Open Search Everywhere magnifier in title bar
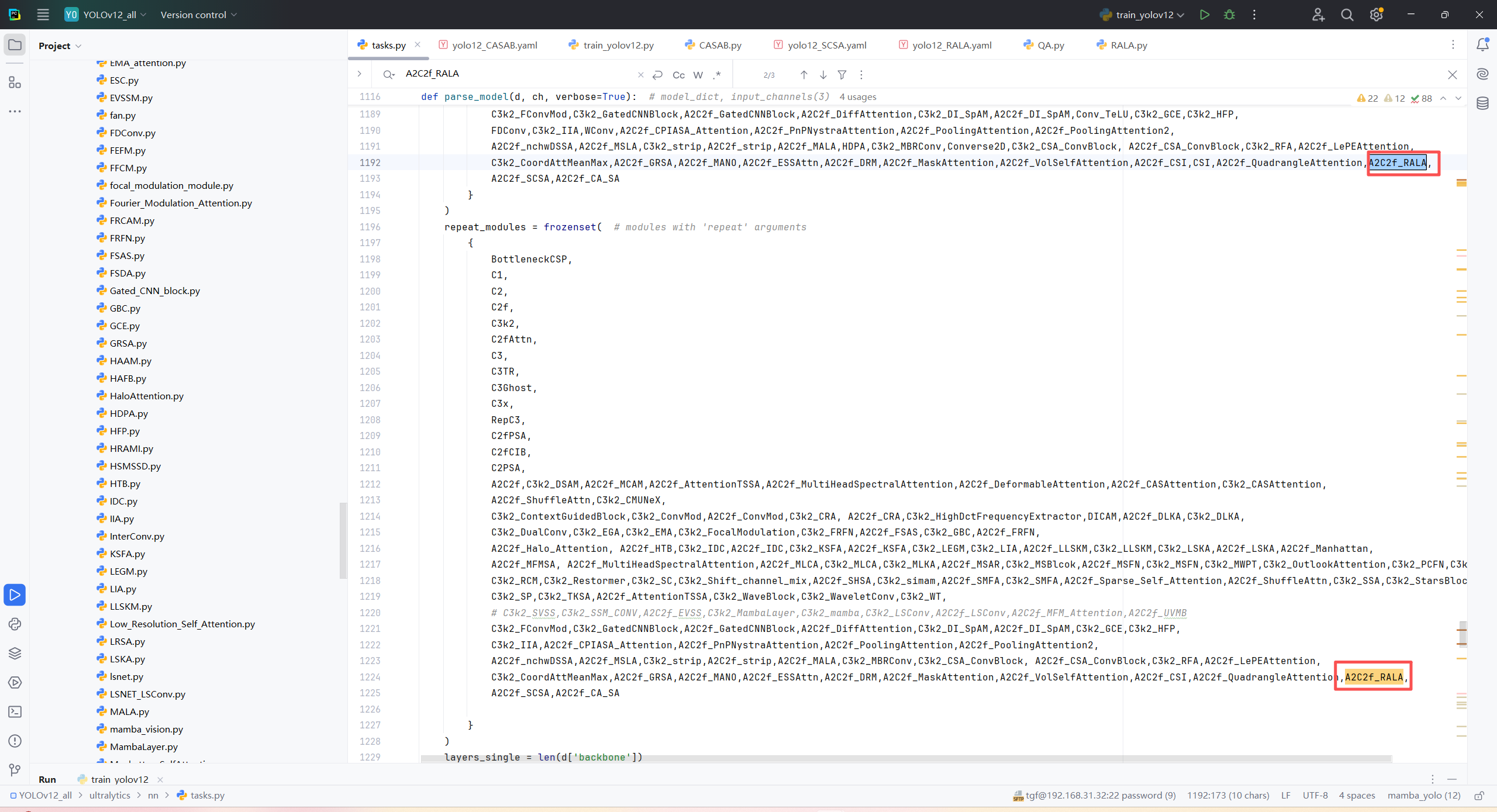This screenshot has width=1497, height=812. (x=1347, y=15)
